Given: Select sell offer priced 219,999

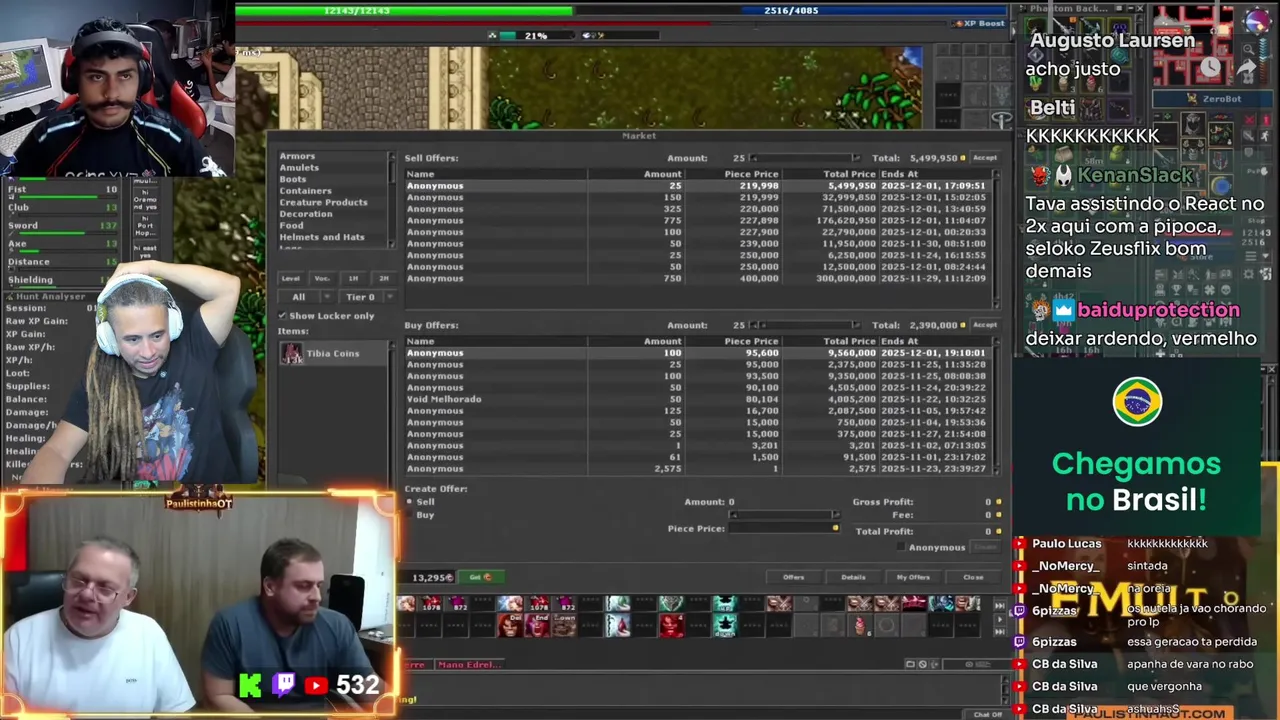Looking at the screenshot, I should click(697, 197).
